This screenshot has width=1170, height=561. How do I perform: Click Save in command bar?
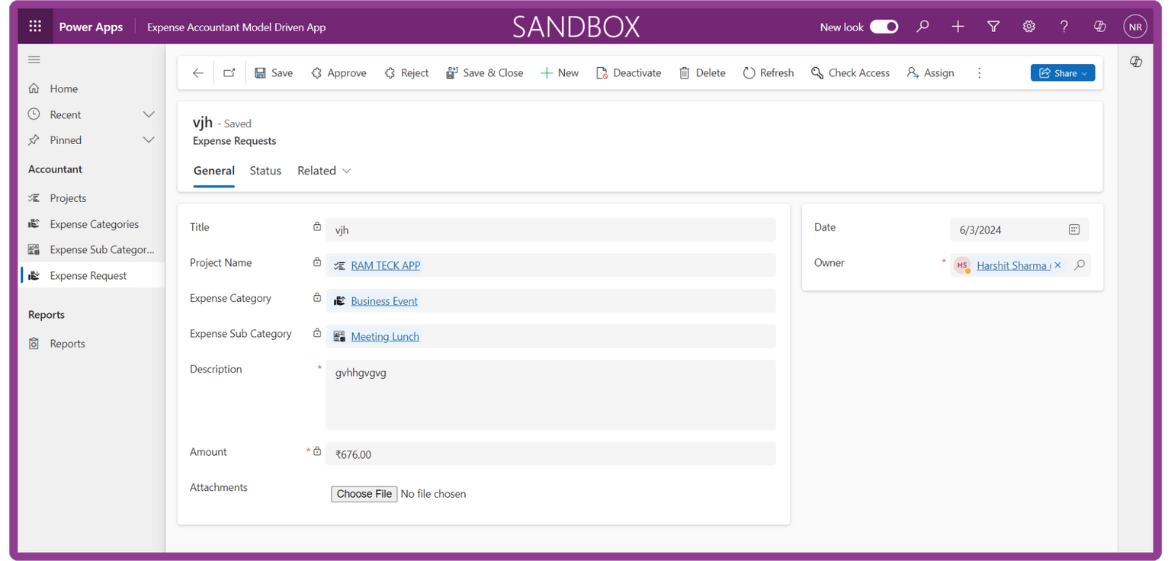[274, 73]
